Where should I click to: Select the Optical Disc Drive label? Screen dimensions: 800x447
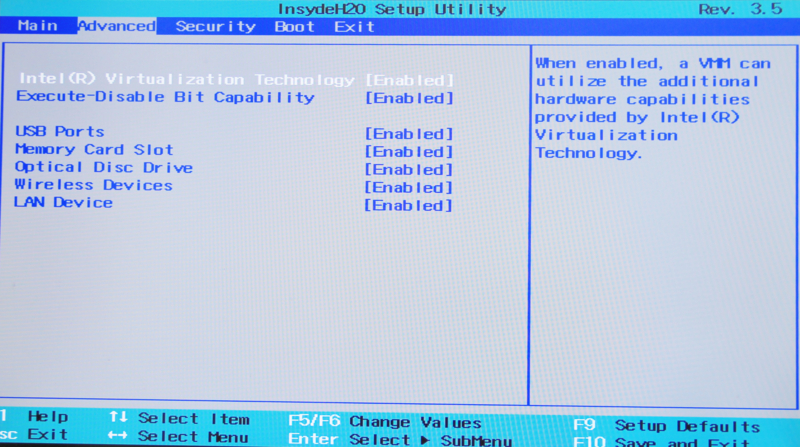104,167
